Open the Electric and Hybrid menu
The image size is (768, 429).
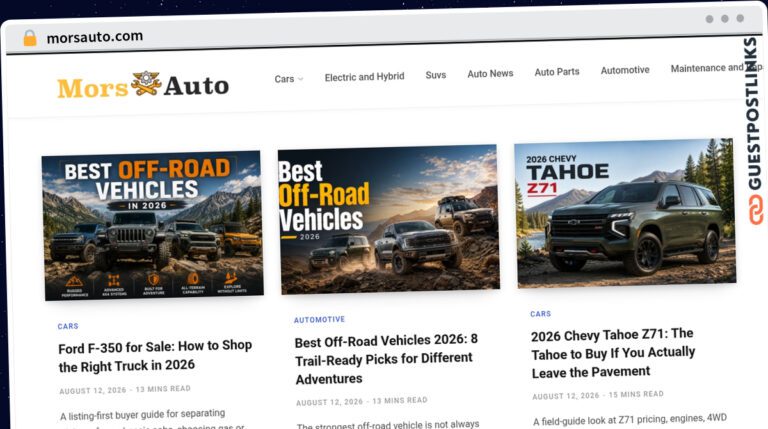[364, 77]
